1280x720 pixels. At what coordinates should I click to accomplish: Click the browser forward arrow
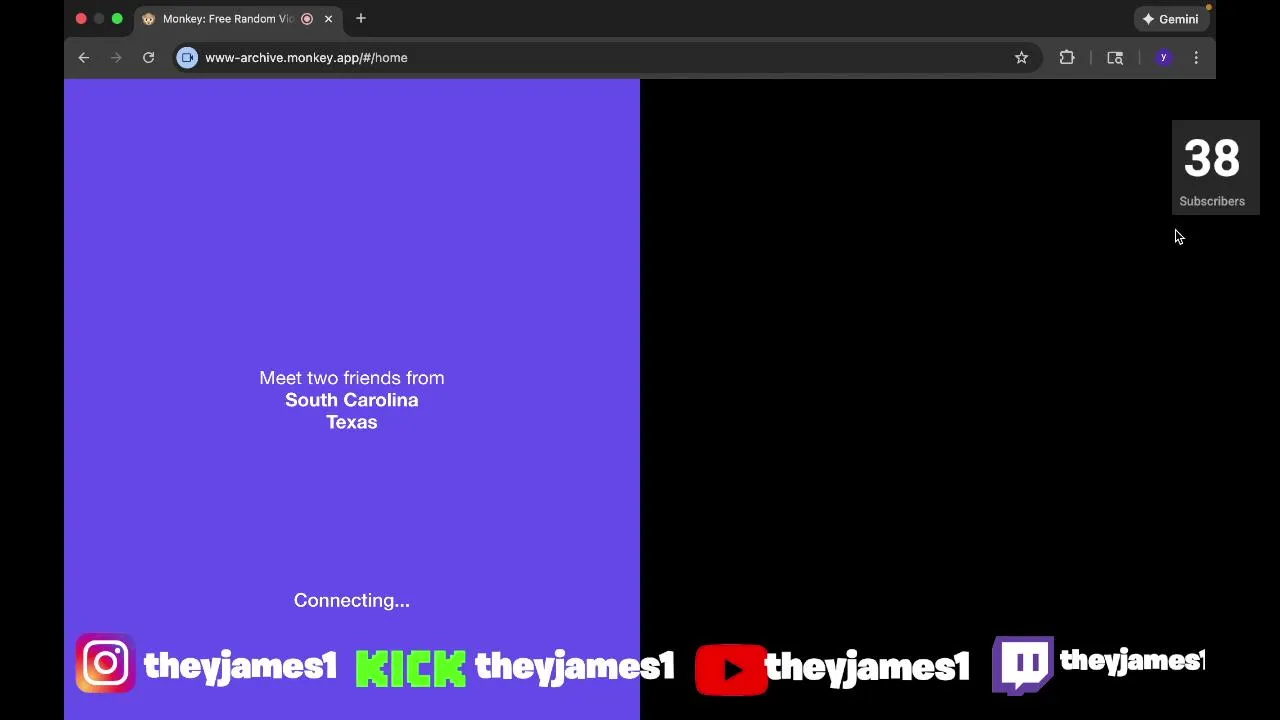tap(116, 58)
